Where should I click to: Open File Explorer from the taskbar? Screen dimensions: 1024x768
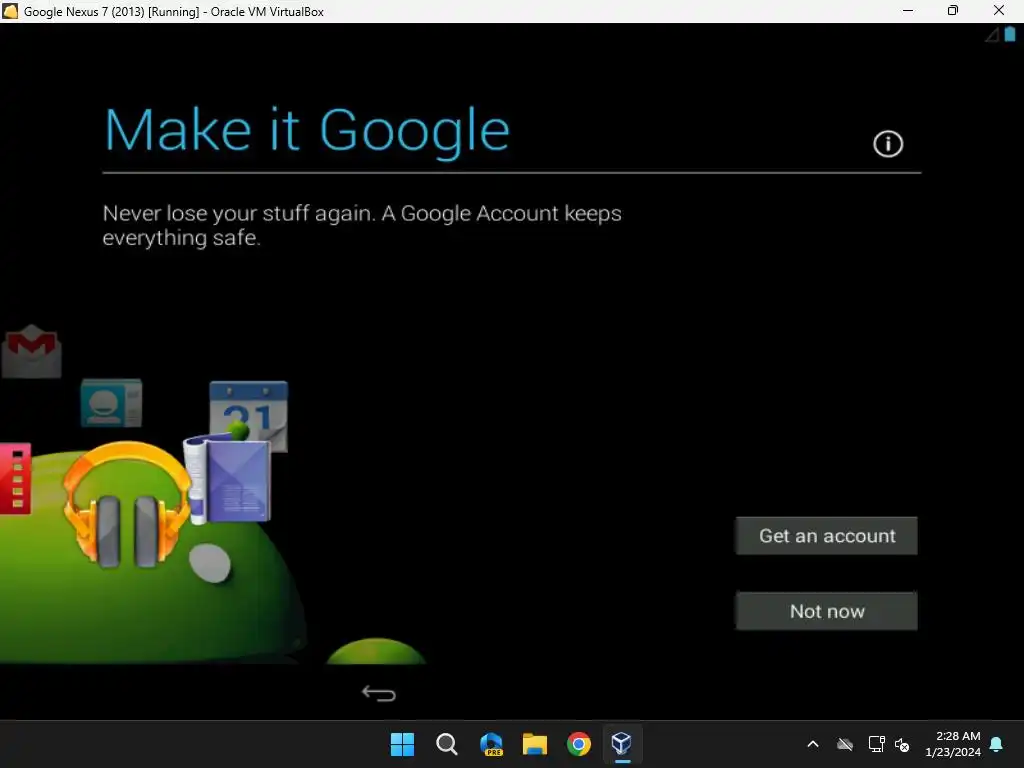click(535, 744)
